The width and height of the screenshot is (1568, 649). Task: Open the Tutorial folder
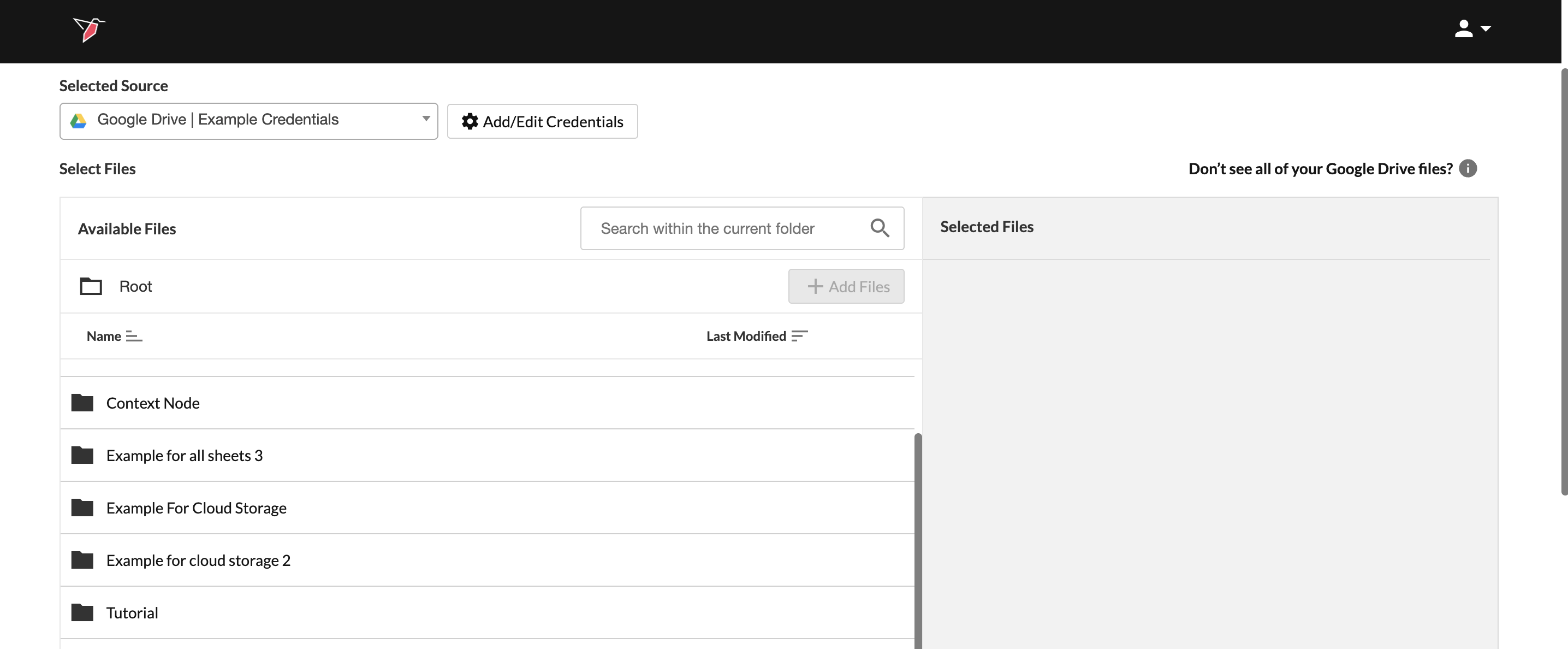[132, 612]
